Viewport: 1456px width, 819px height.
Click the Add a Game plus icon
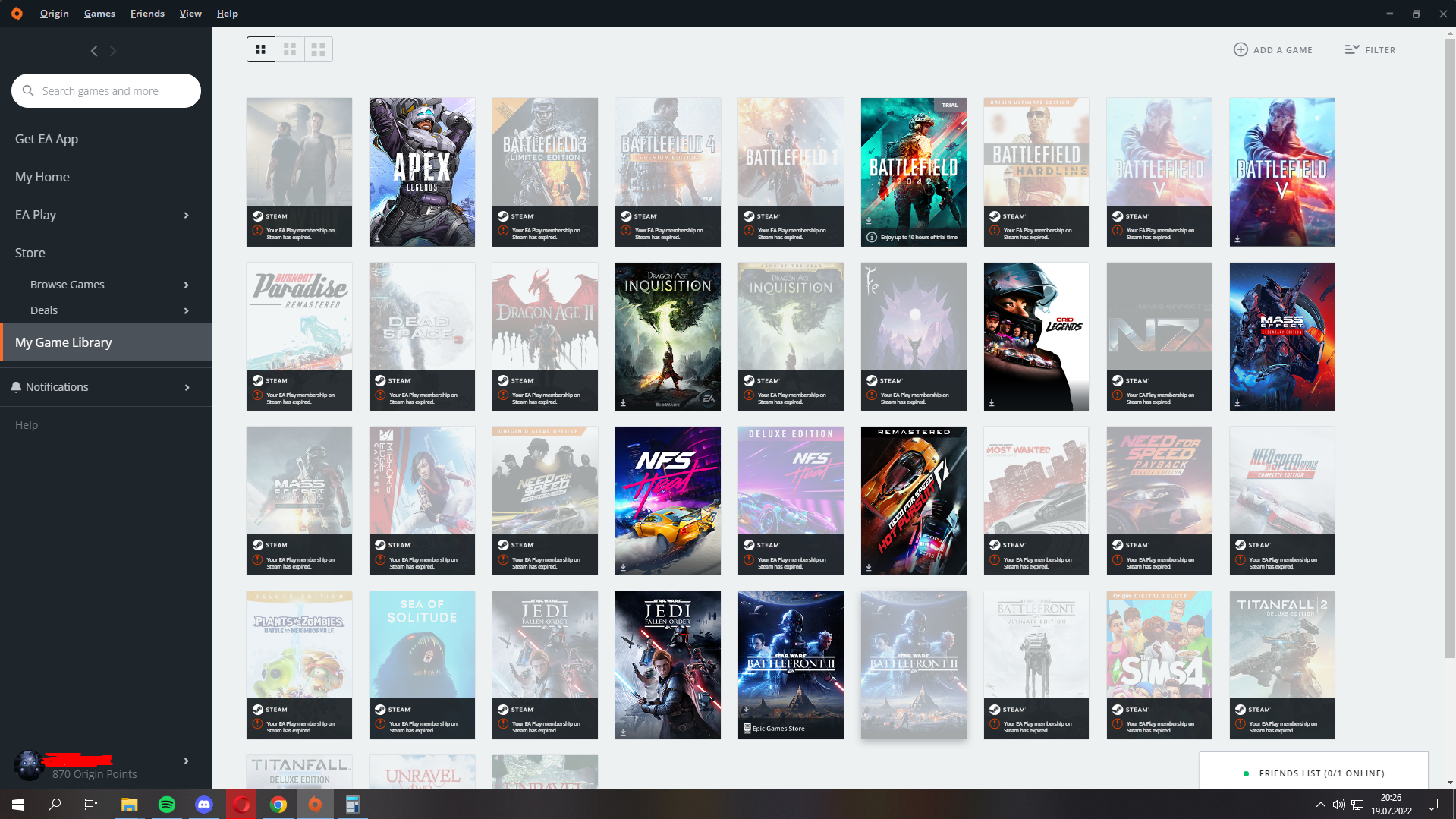coord(1241,49)
